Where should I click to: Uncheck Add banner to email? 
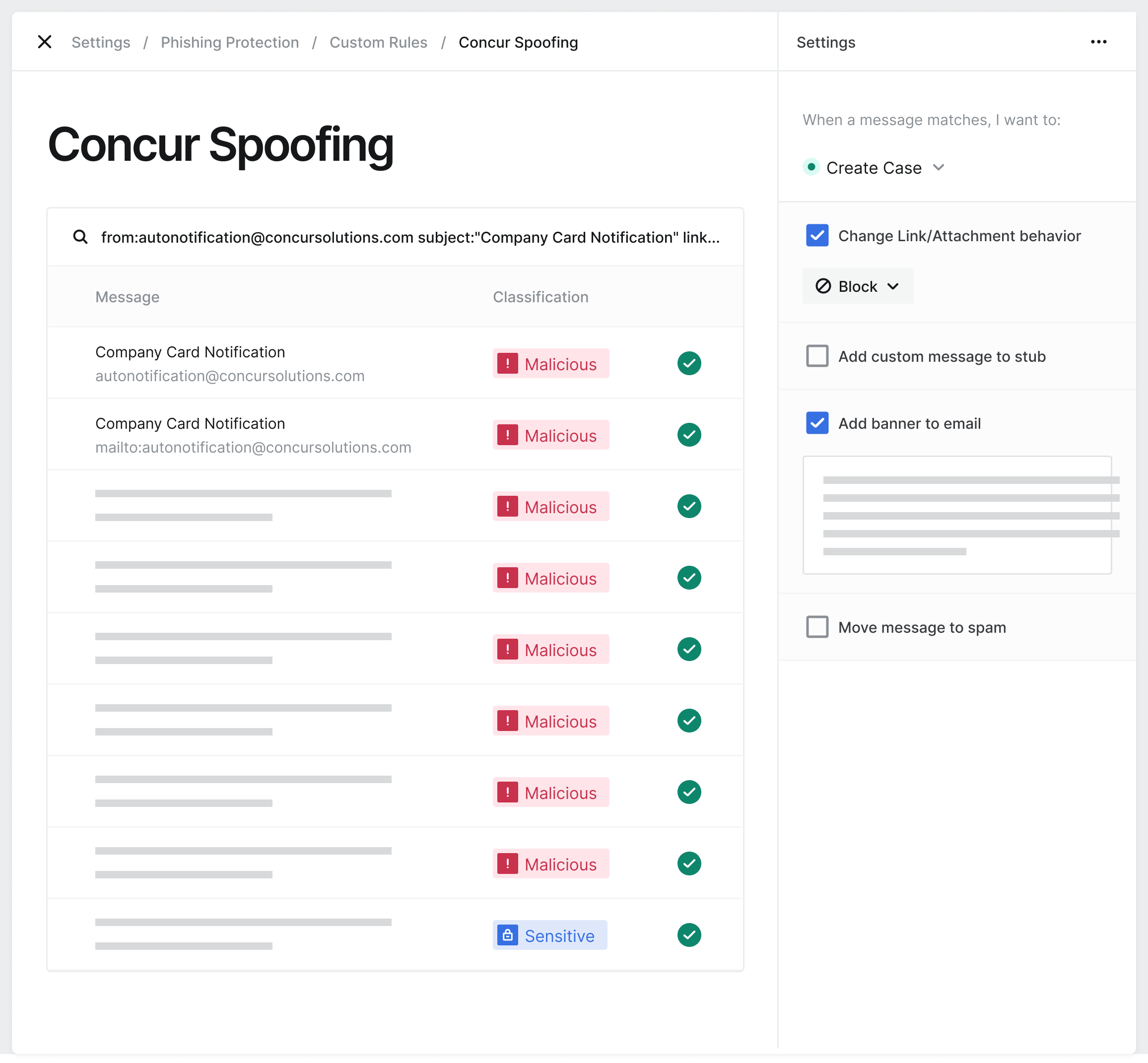[817, 423]
